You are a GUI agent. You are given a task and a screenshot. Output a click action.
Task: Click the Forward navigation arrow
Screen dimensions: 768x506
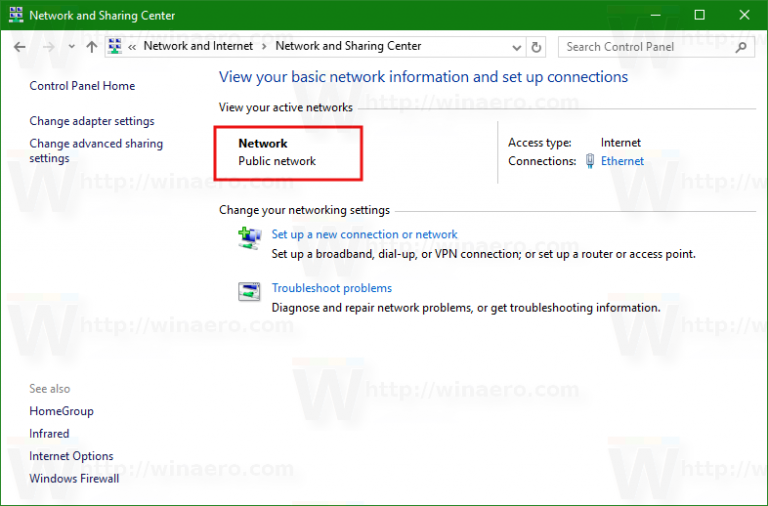coord(48,47)
